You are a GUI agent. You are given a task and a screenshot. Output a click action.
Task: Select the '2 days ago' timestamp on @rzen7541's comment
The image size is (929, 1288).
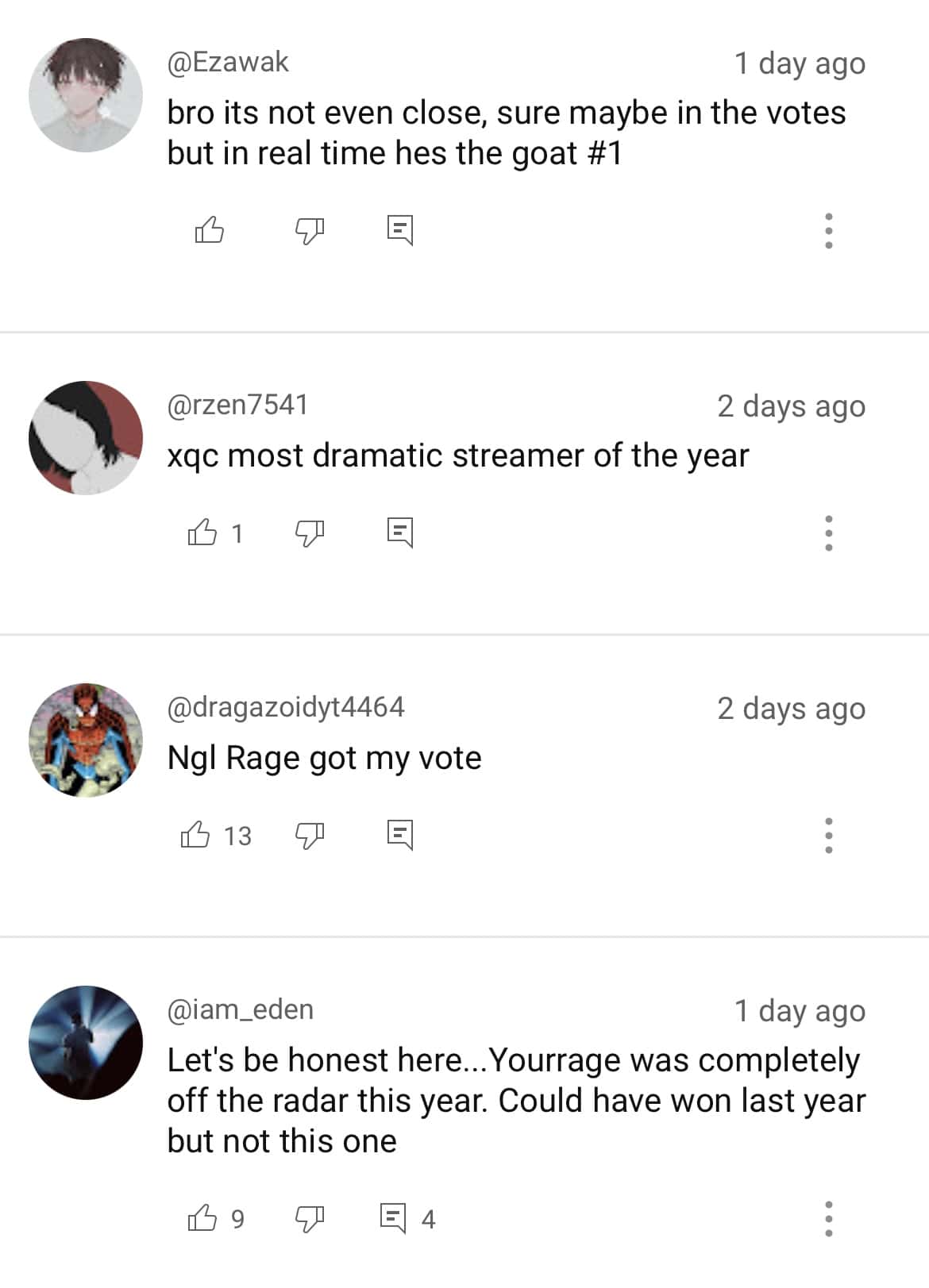[792, 405]
